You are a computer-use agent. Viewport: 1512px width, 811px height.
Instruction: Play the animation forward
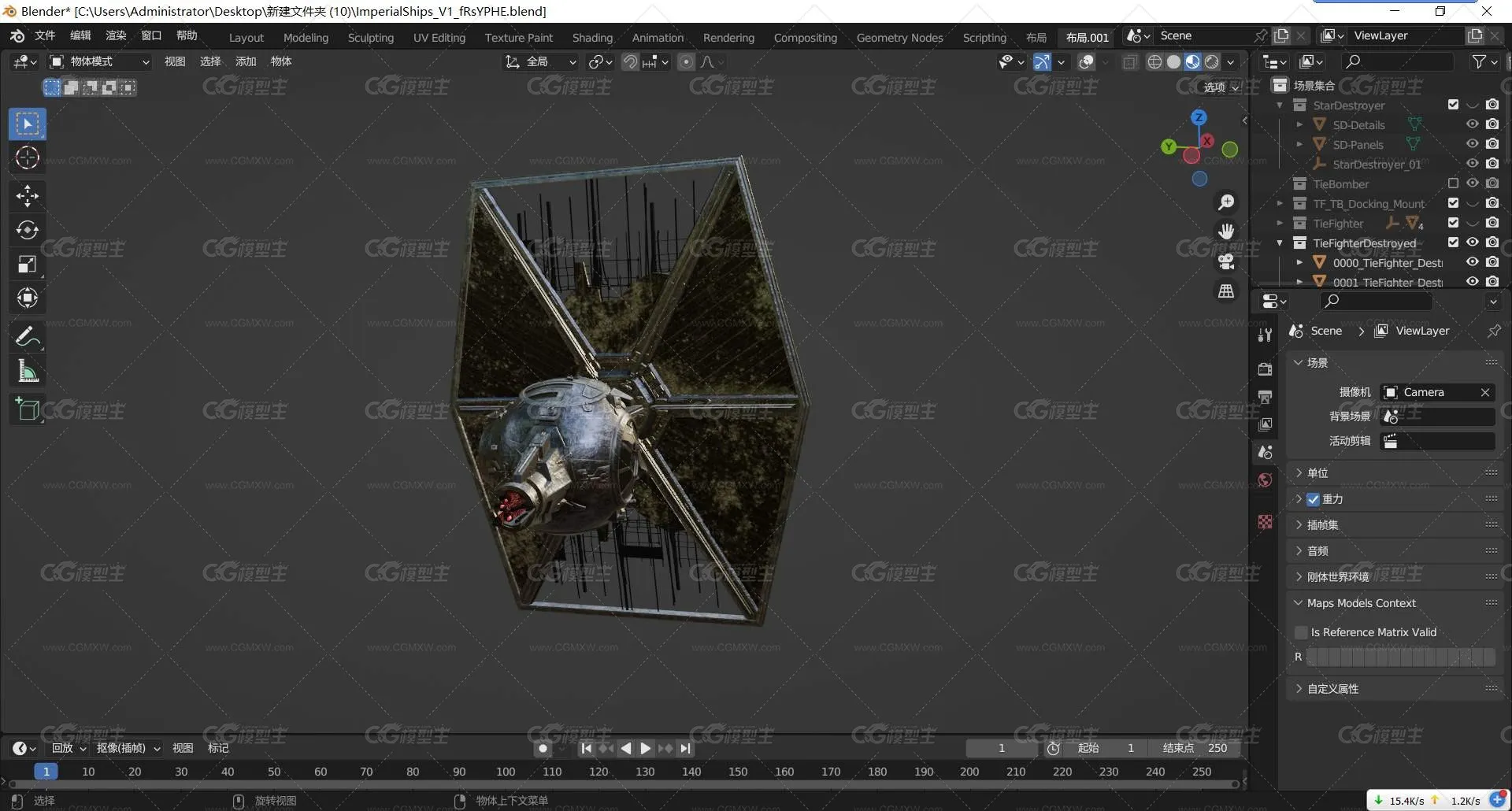coord(646,748)
